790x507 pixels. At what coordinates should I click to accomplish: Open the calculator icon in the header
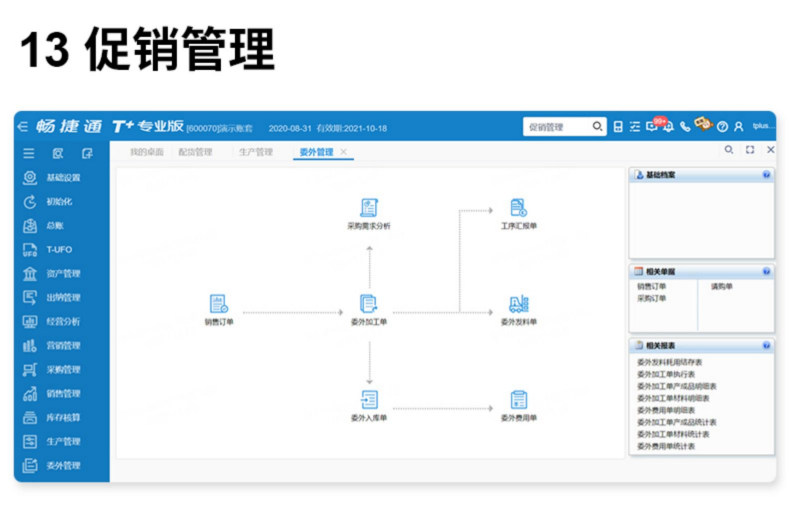(x=618, y=126)
